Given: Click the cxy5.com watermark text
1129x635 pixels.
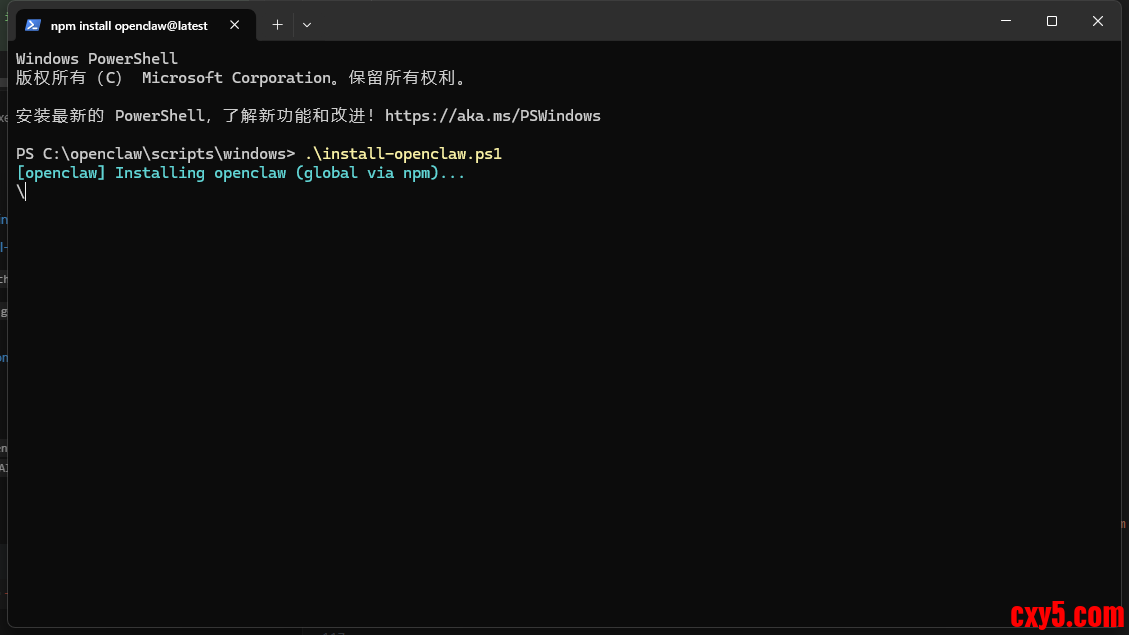Looking at the screenshot, I should coord(1066,613).
